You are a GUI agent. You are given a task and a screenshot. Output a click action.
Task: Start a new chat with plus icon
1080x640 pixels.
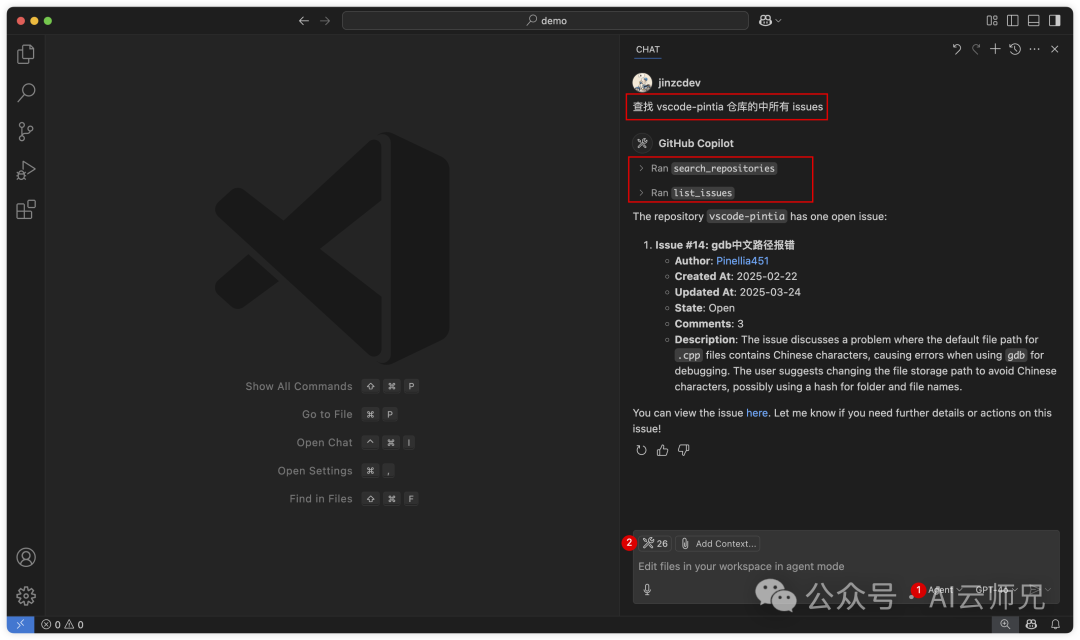[995, 49]
